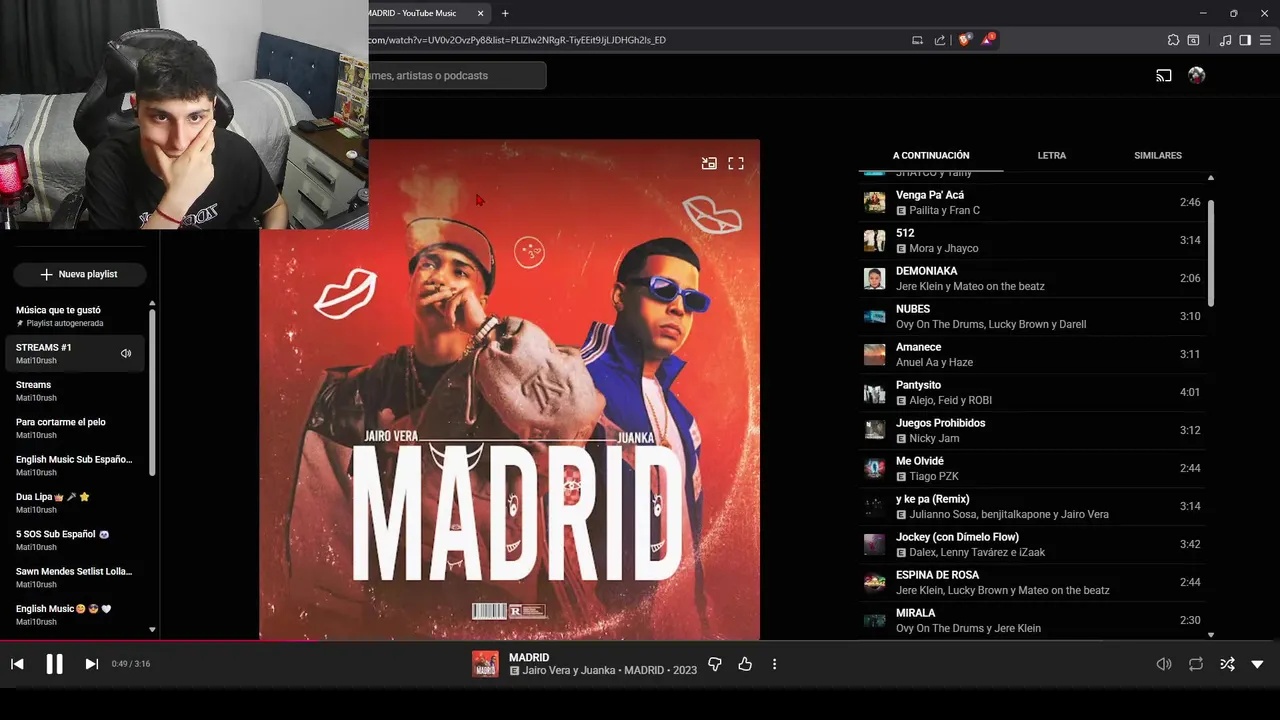Like the song MADRID
Screen dimensions: 1280x720
pyautogui.click(x=745, y=664)
